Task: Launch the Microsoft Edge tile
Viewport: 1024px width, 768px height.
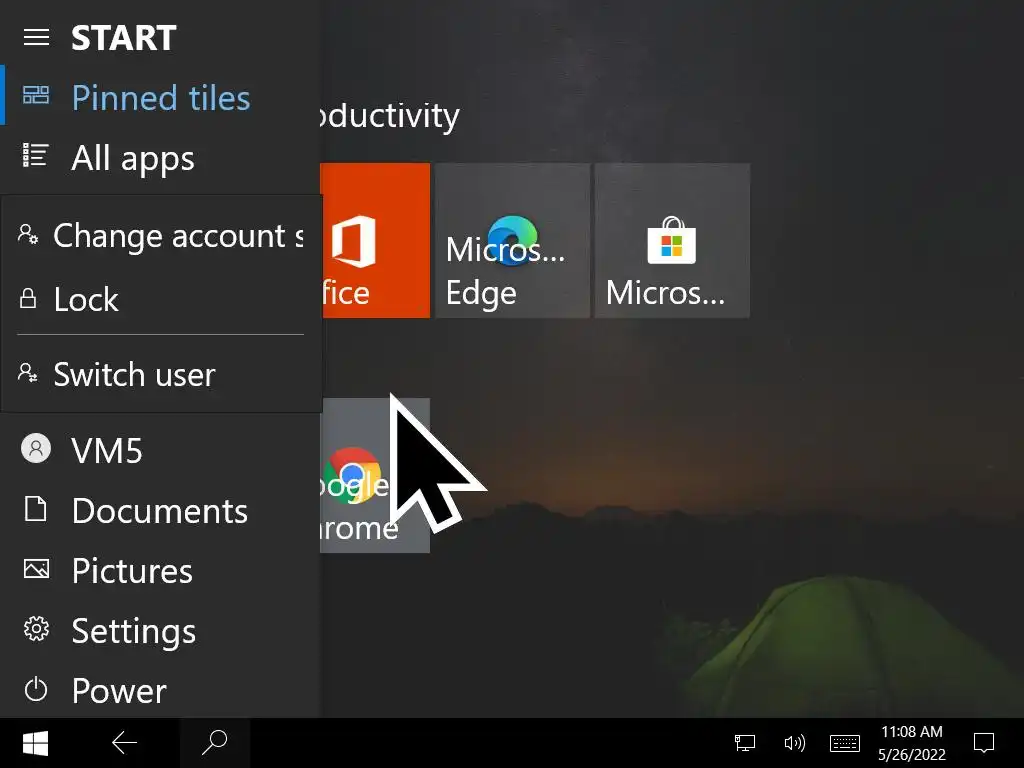Action: [513, 240]
